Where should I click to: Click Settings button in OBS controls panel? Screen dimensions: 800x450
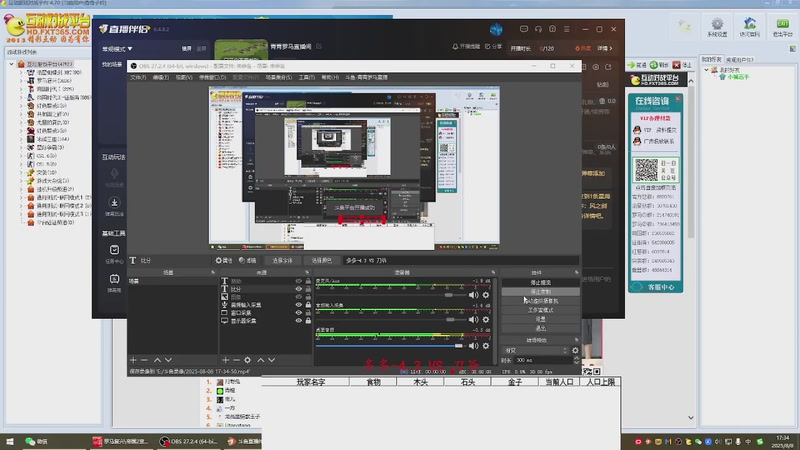point(540,319)
